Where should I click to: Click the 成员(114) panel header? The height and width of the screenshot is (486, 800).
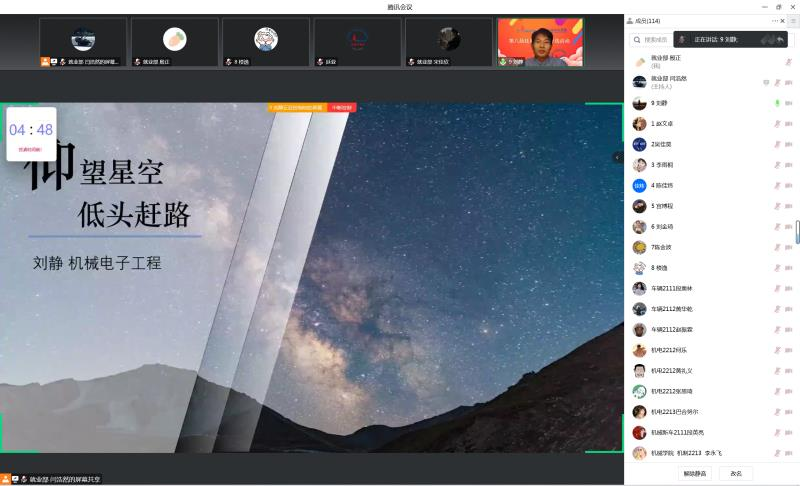646,21
